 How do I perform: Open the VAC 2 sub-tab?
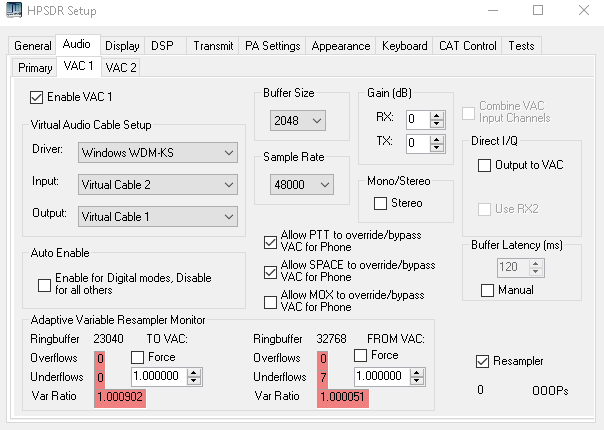[x=121, y=68]
